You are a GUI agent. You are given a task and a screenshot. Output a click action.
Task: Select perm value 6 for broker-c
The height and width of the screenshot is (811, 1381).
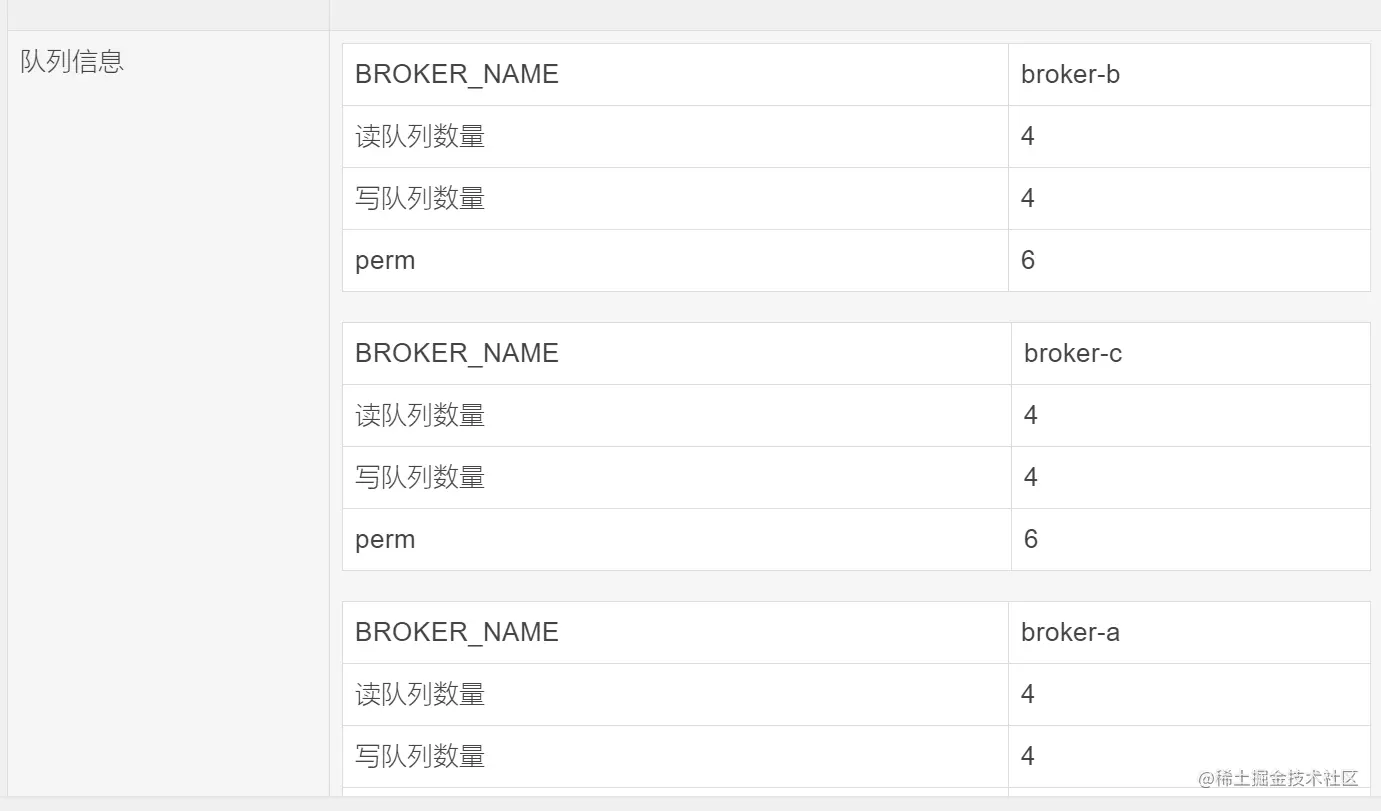click(1031, 540)
